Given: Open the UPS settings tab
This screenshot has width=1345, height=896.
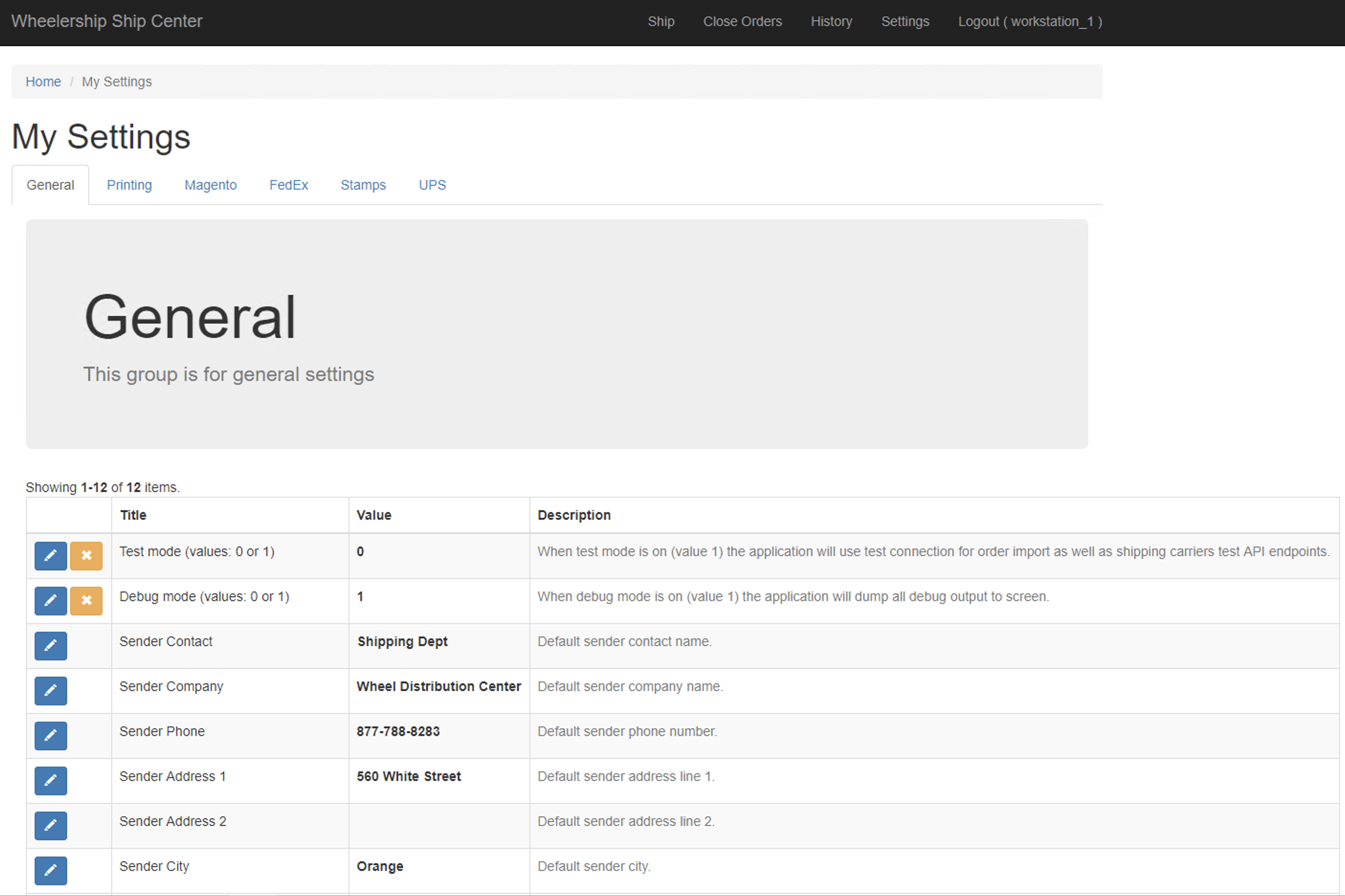Looking at the screenshot, I should (x=432, y=185).
